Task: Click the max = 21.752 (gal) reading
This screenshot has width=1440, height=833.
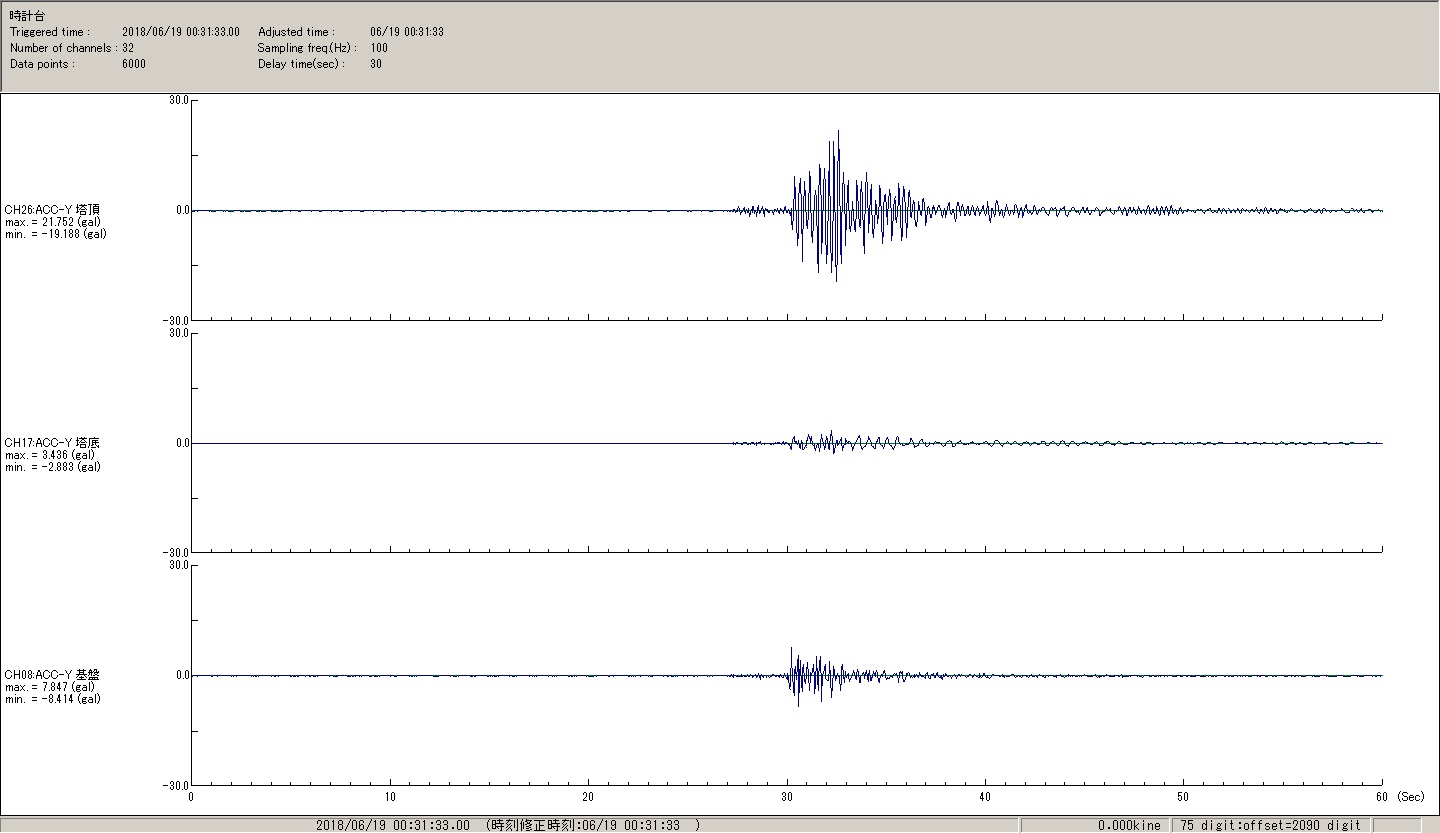Action: (x=52, y=222)
